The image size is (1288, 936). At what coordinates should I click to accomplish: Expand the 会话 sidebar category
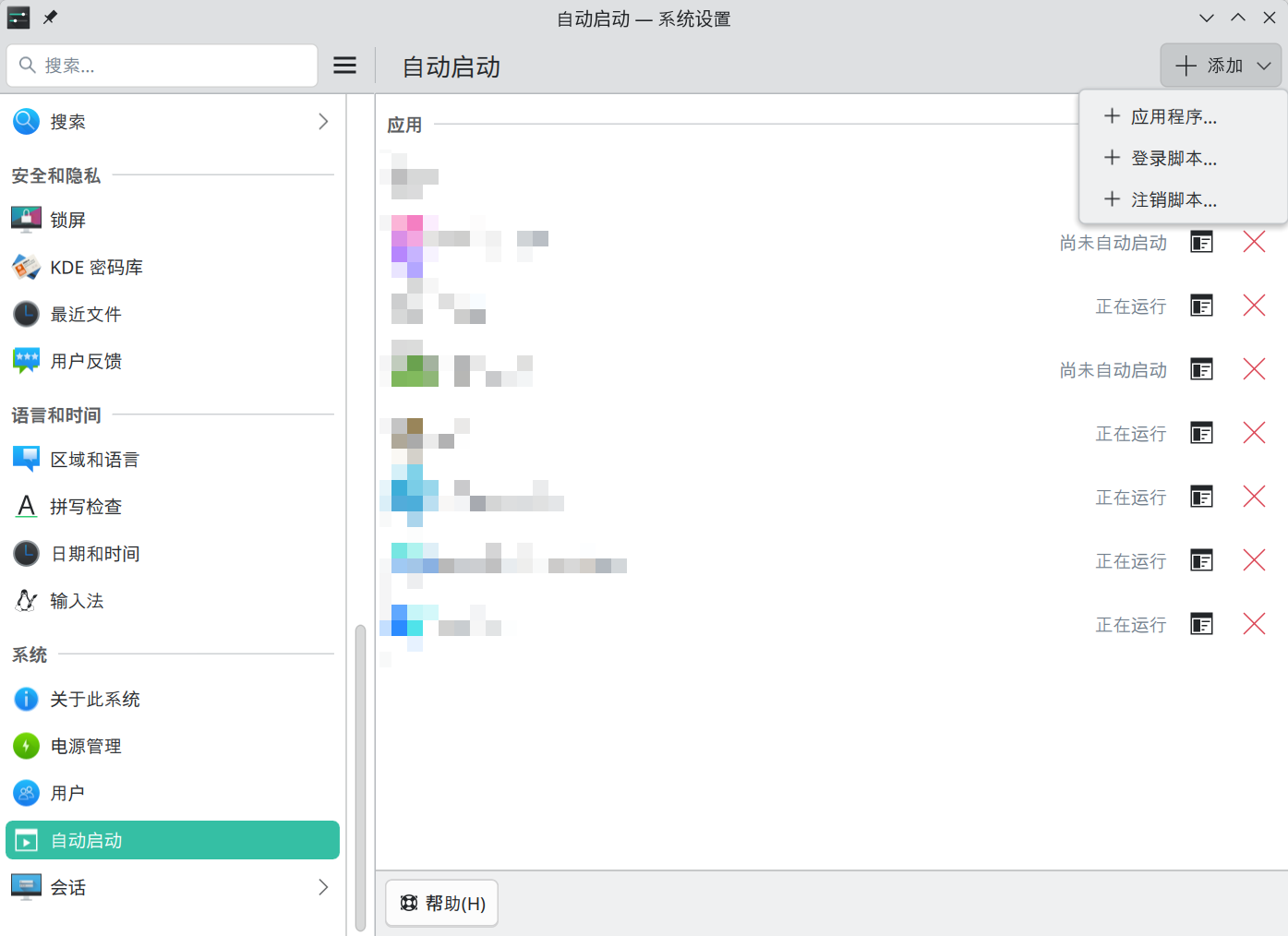point(323,887)
